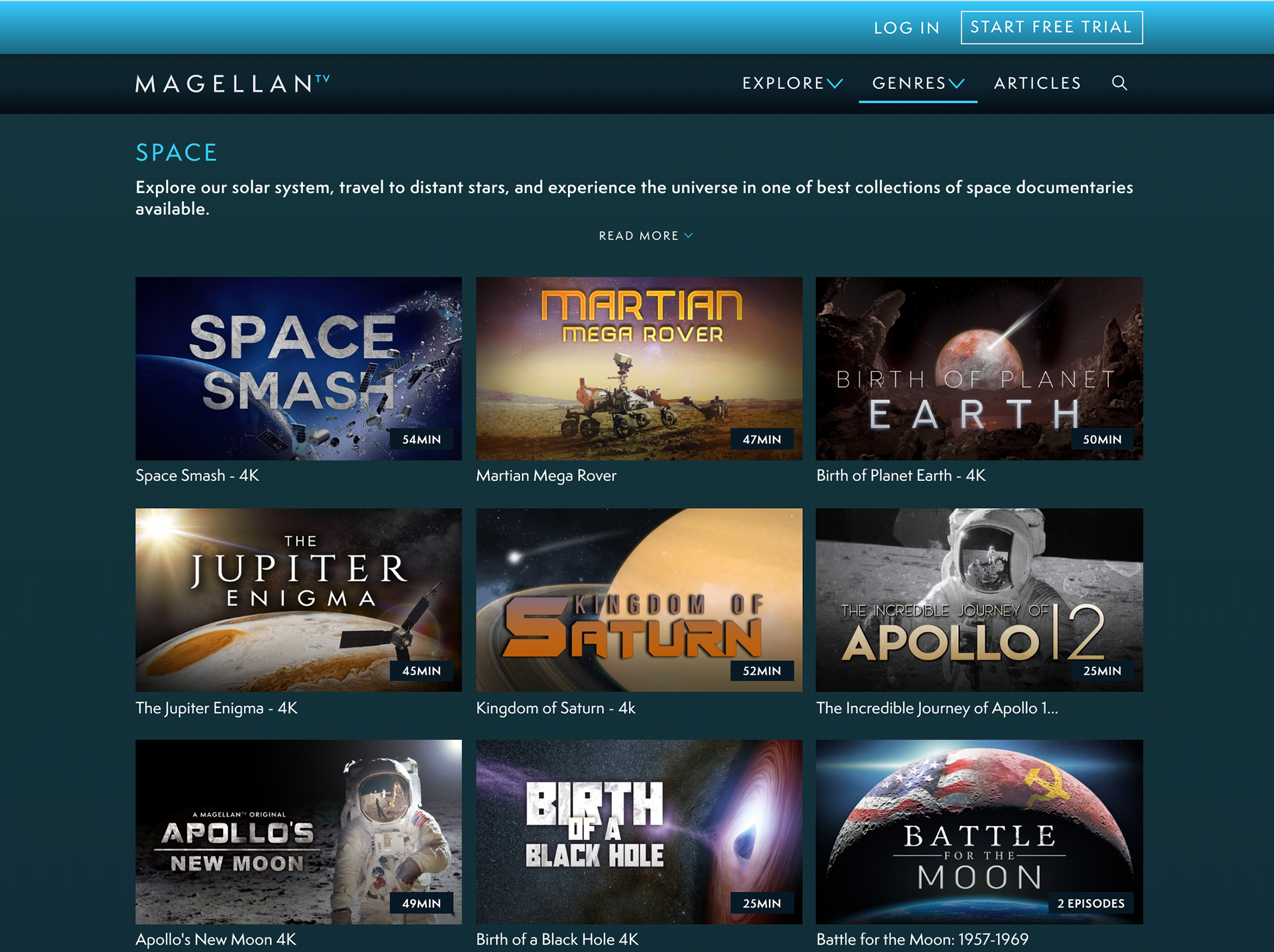Open the Martian Mega Rover thumbnail
The image size is (1274, 952).
pos(639,368)
